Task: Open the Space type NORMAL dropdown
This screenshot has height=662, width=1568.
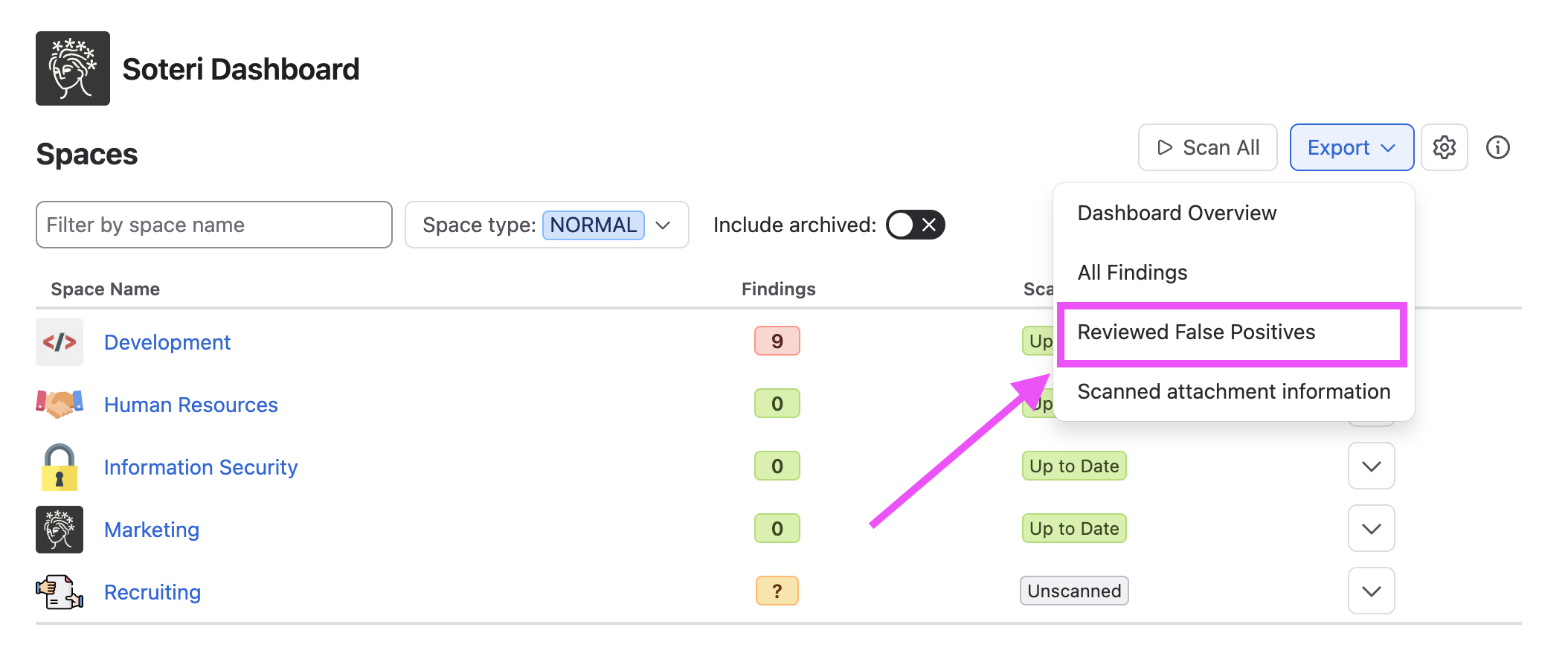Action: point(547,225)
